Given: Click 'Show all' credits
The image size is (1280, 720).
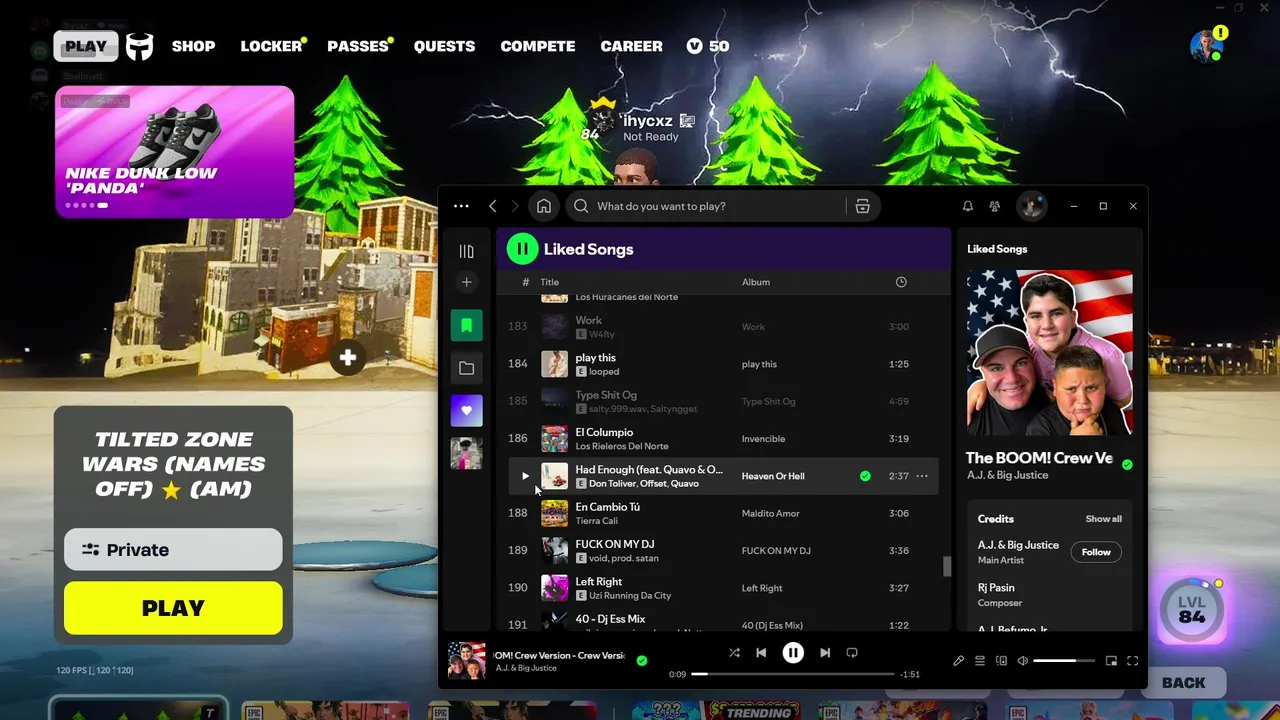Looking at the screenshot, I should [x=1104, y=519].
